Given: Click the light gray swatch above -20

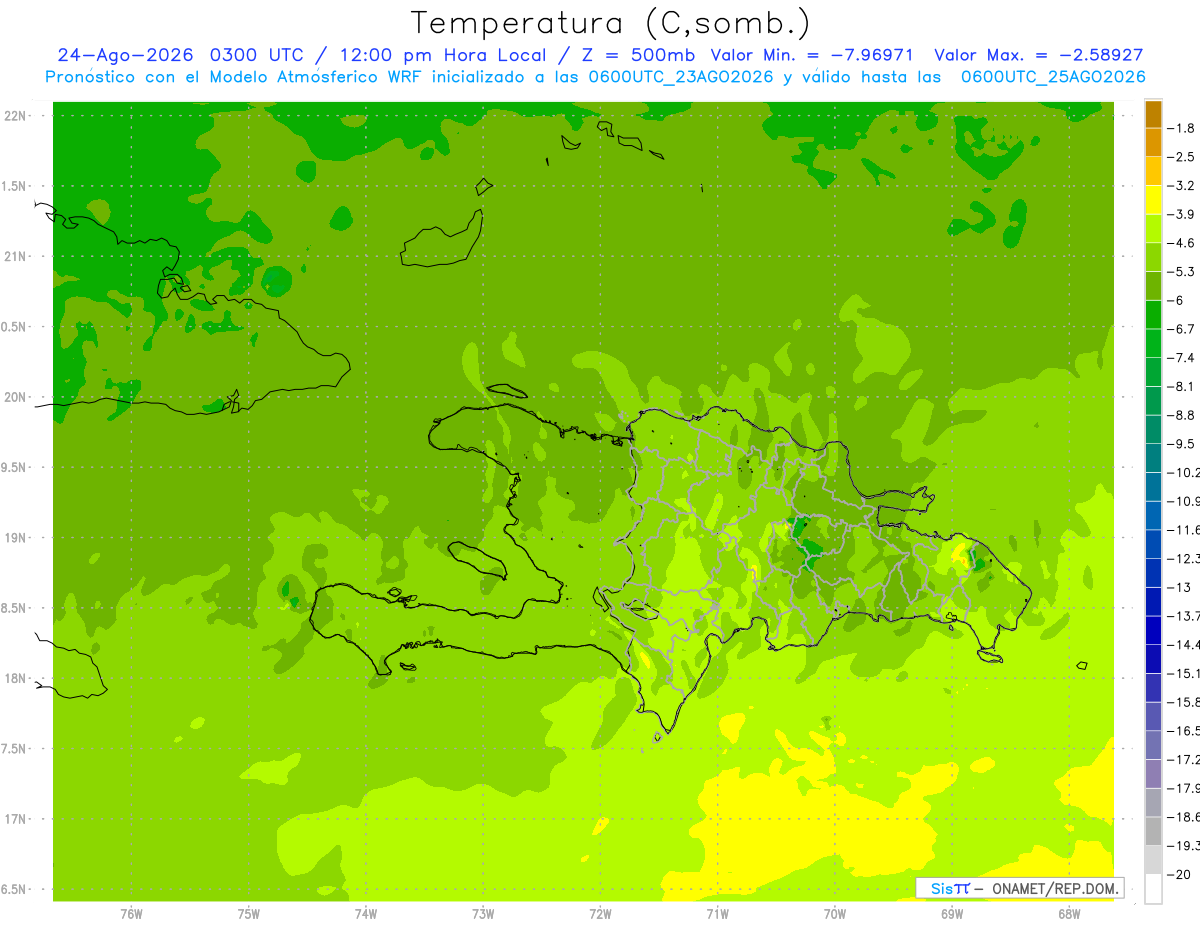Looking at the screenshot, I should [x=1153, y=860].
